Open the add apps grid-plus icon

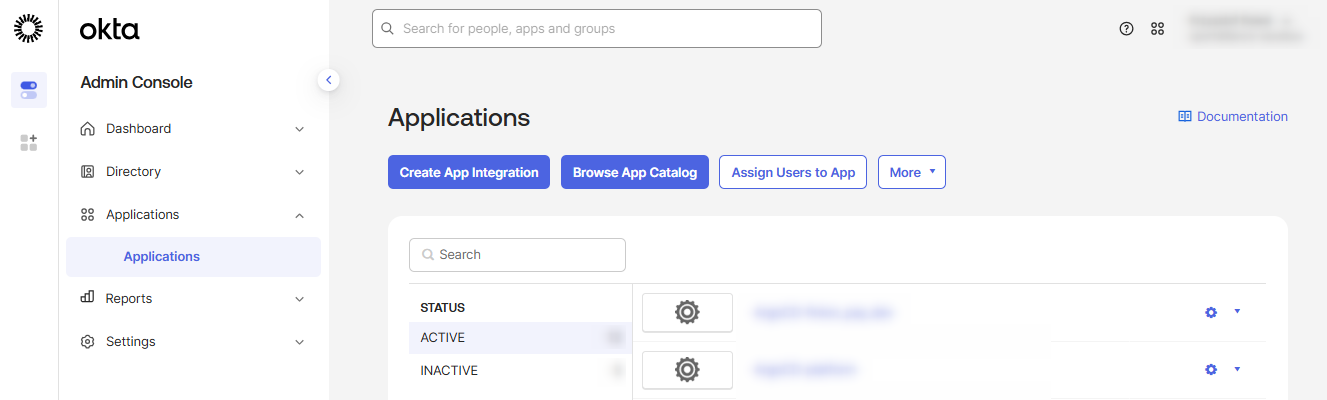(x=29, y=143)
